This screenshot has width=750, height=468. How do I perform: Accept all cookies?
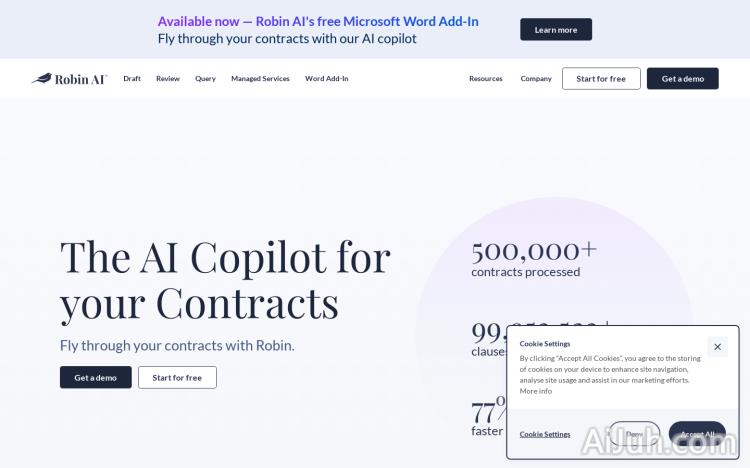697,434
